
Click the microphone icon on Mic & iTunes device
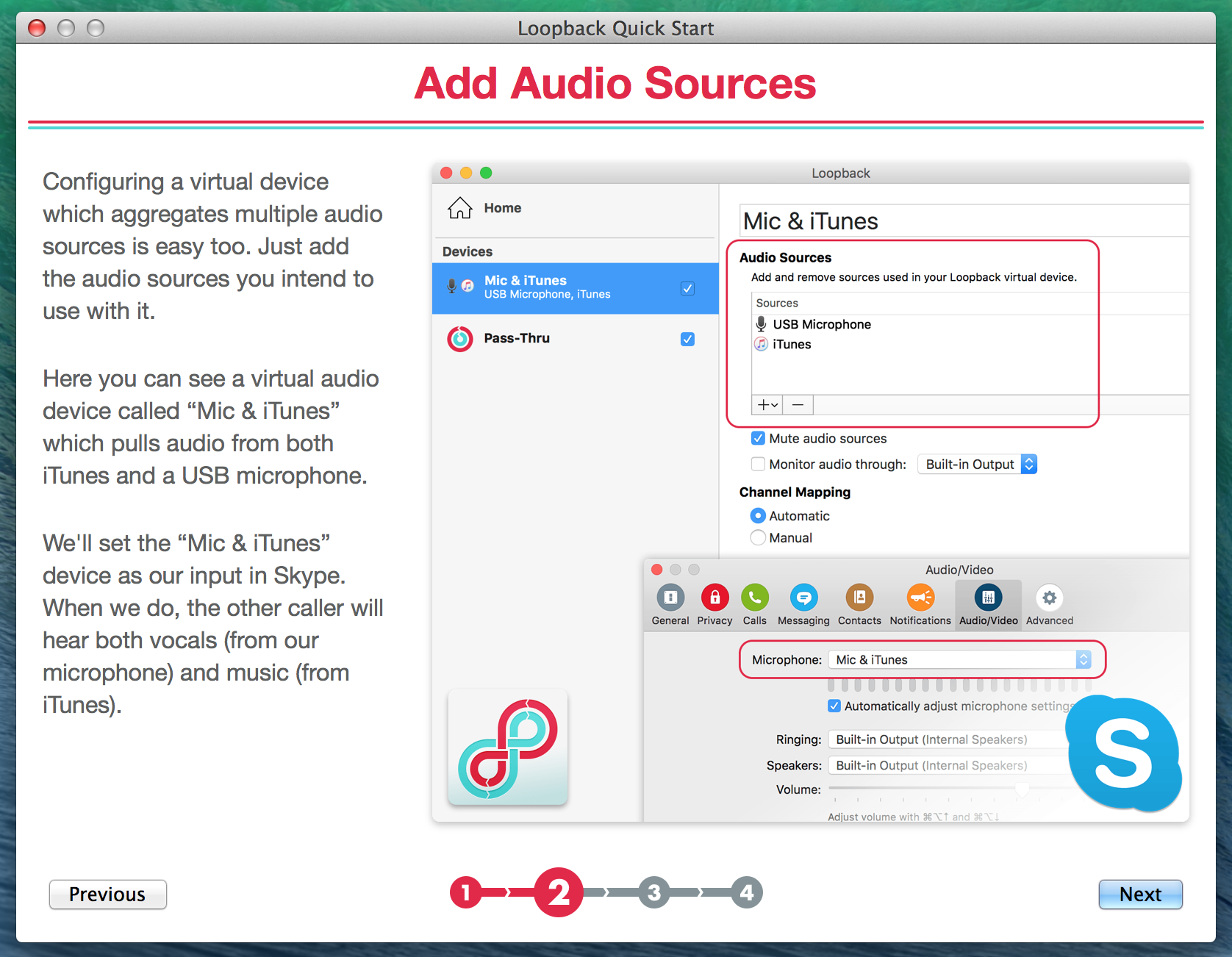[x=452, y=287]
